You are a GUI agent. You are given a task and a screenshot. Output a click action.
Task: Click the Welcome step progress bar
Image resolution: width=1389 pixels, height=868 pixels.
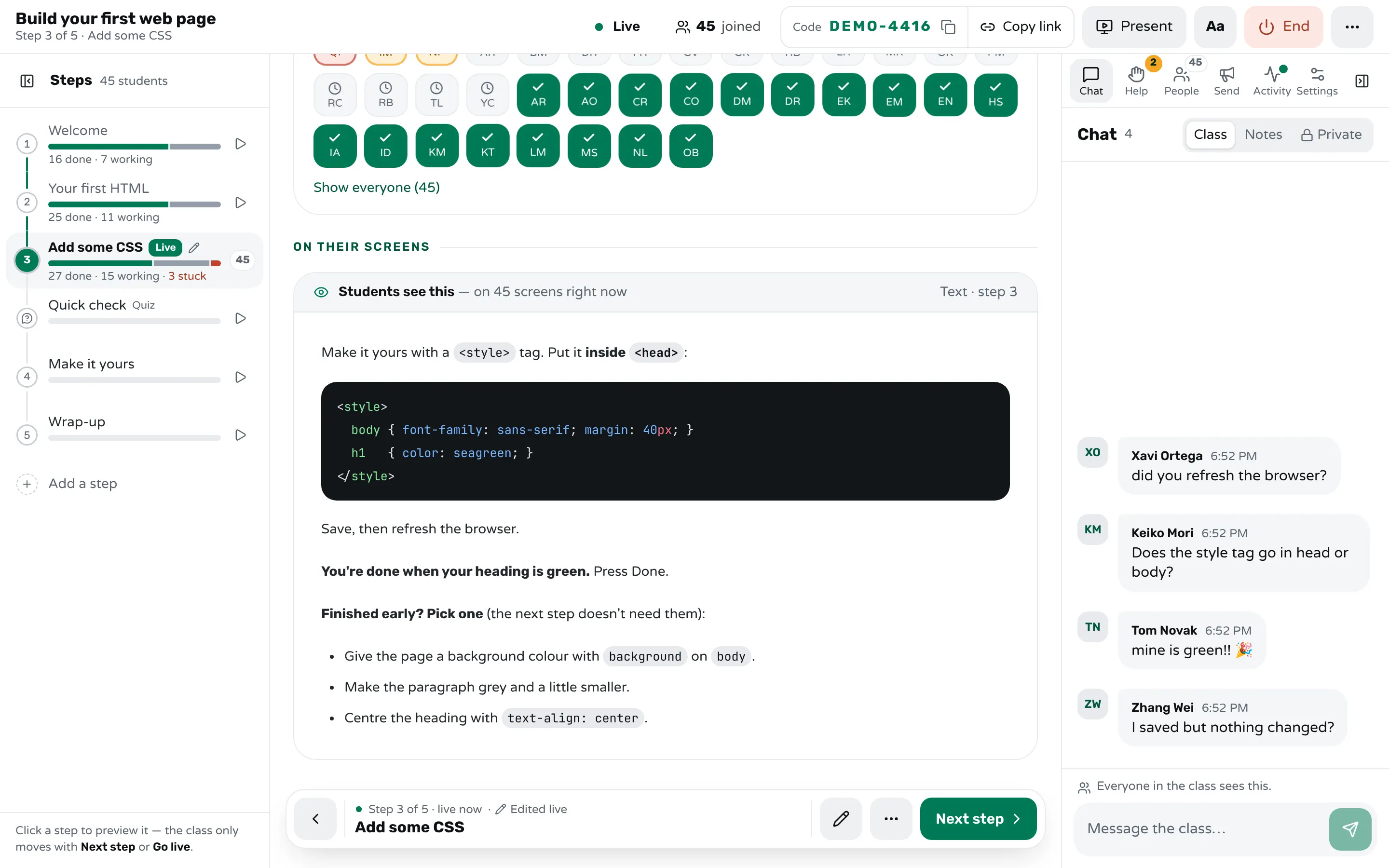(x=134, y=147)
